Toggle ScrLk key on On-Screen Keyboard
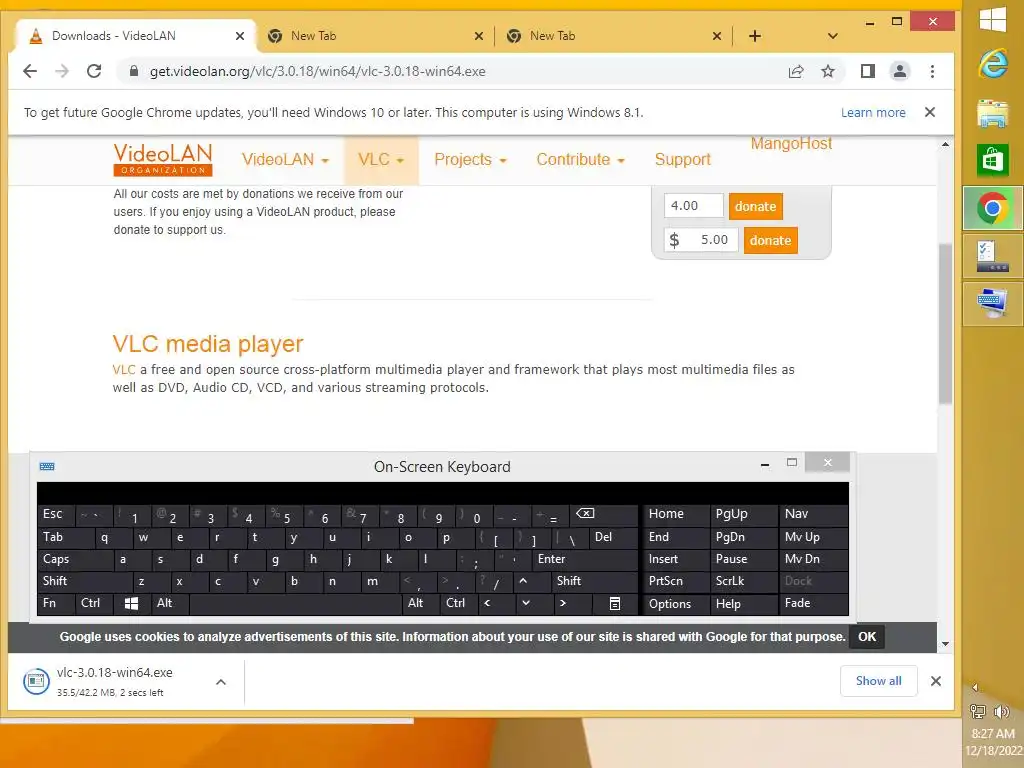 [743, 581]
